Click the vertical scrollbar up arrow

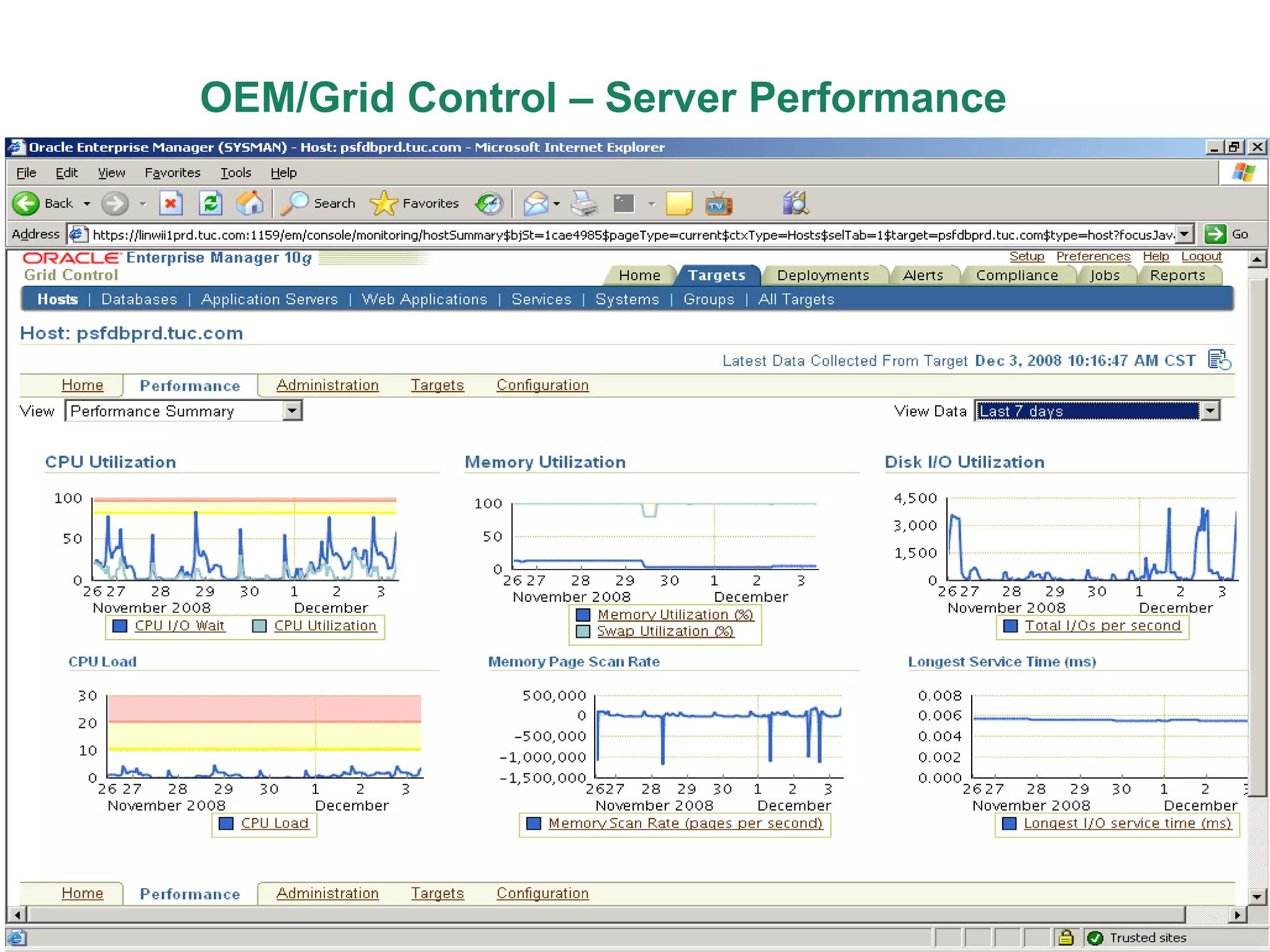(x=1257, y=258)
